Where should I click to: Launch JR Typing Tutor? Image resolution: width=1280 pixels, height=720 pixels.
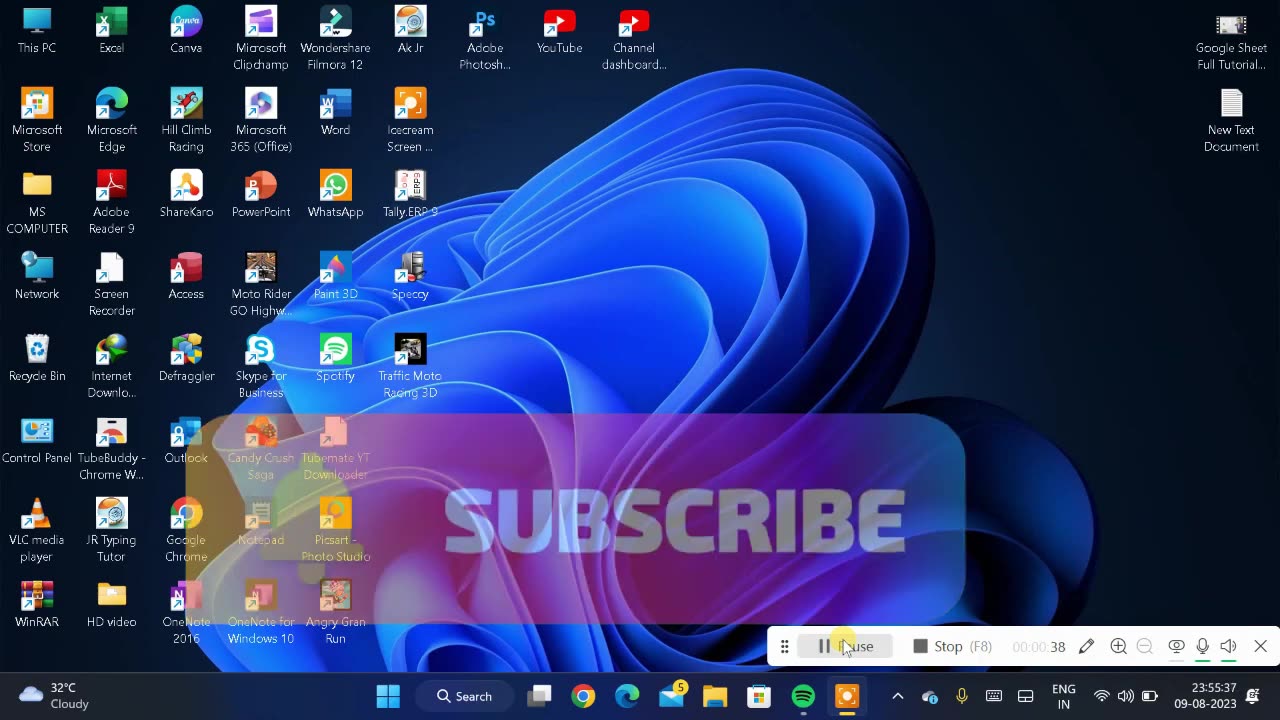click(x=111, y=530)
